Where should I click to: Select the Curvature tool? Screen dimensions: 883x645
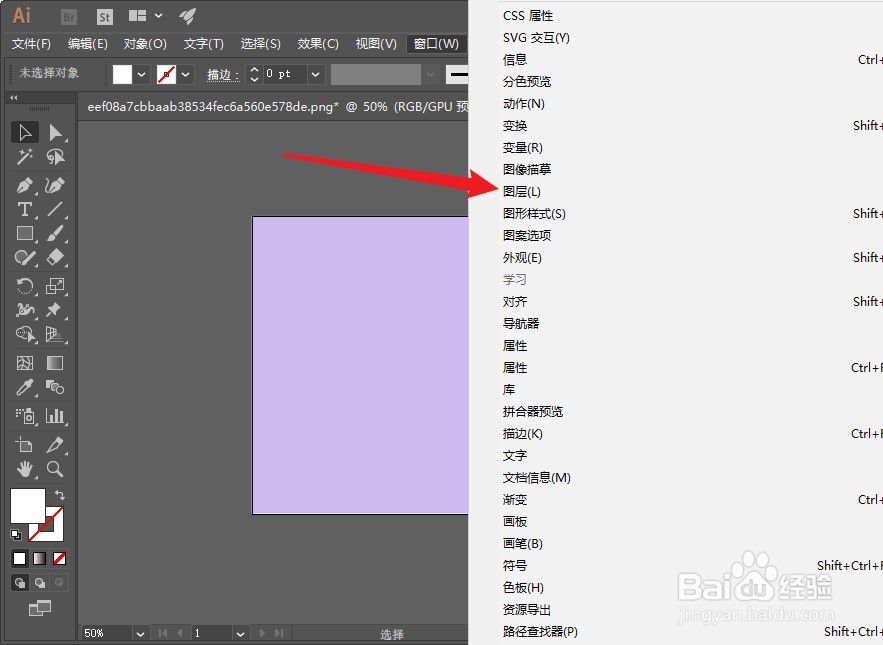[x=55, y=185]
